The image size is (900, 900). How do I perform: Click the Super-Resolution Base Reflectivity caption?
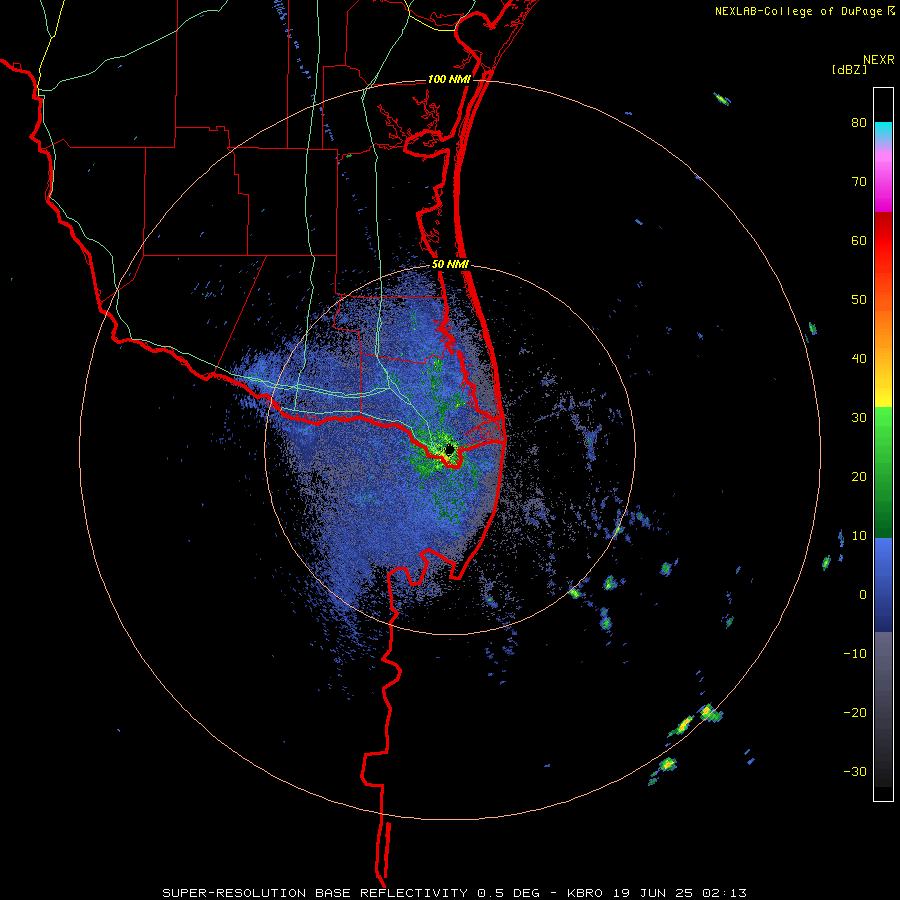pyautogui.click(x=315, y=893)
